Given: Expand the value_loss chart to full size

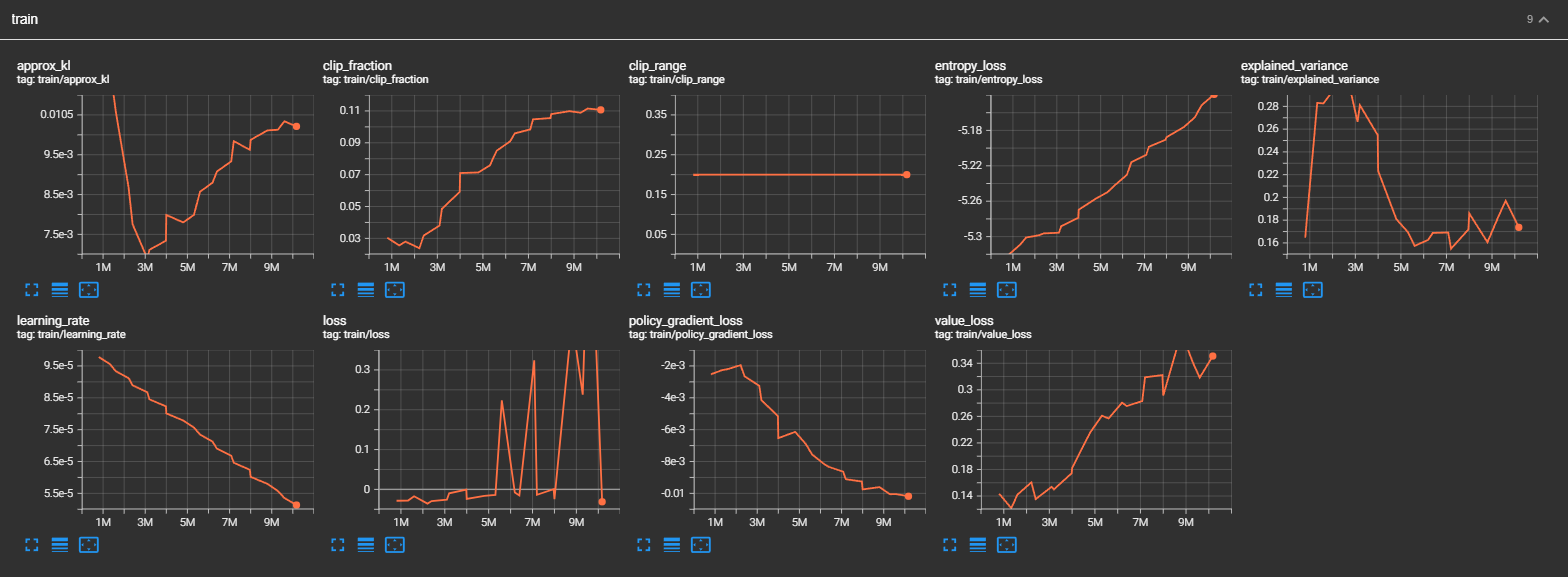Looking at the screenshot, I should (950, 545).
